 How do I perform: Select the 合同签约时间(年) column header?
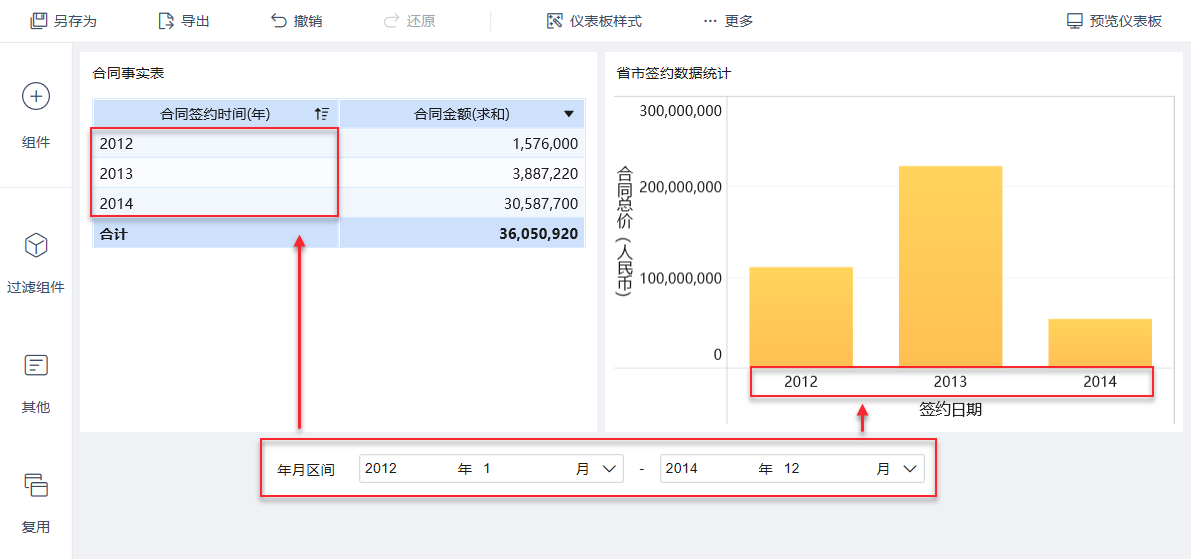coord(216,114)
